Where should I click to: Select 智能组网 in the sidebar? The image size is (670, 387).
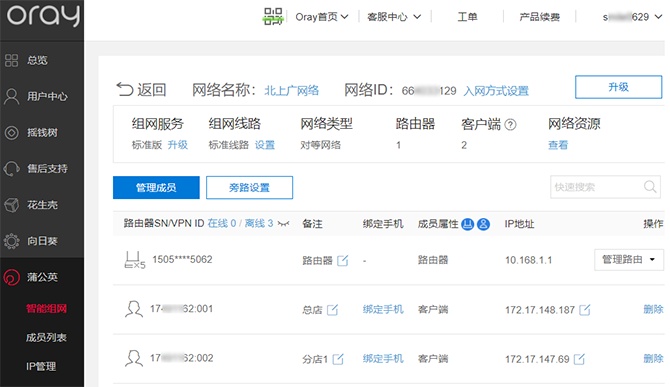coord(46,308)
